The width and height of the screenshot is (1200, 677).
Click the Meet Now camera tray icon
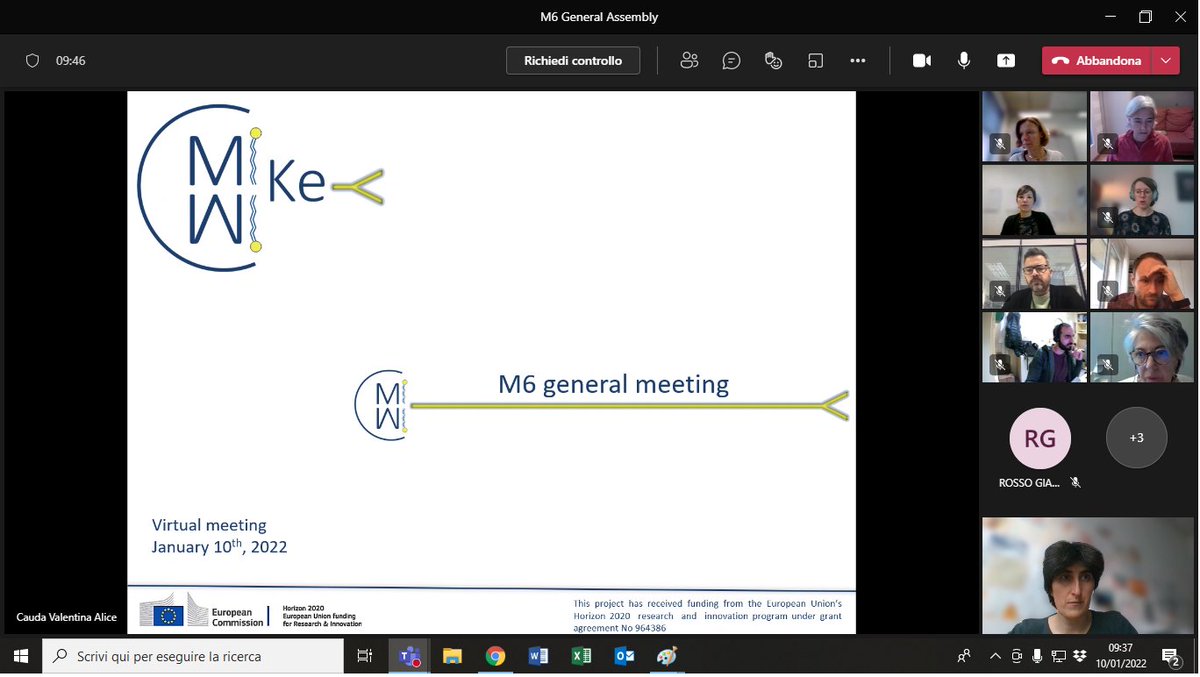coord(1017,656)
